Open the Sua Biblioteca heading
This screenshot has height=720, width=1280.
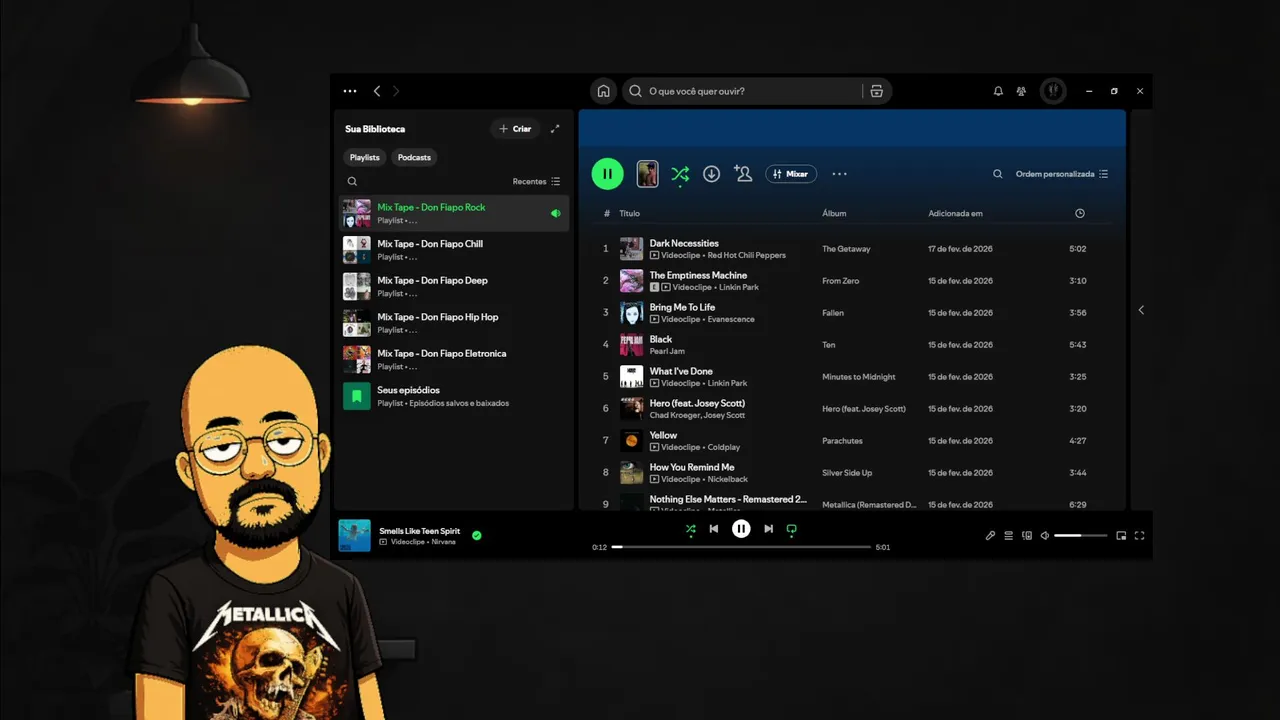point(375,129)
